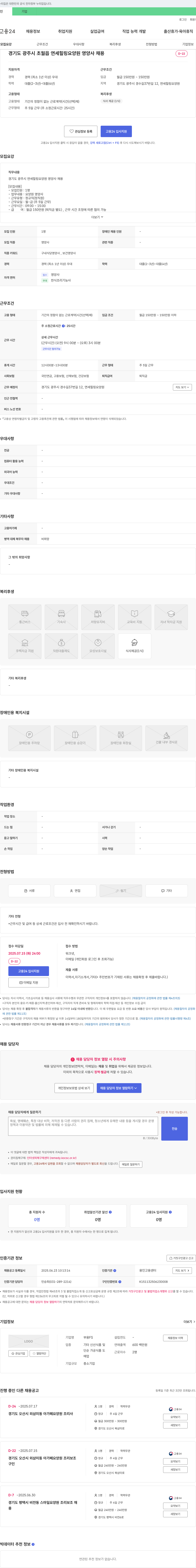Click the heart 관심정보 등록 button
Image resolution: width=196 pixels, height=1568 pixels.
coord(81,131)
